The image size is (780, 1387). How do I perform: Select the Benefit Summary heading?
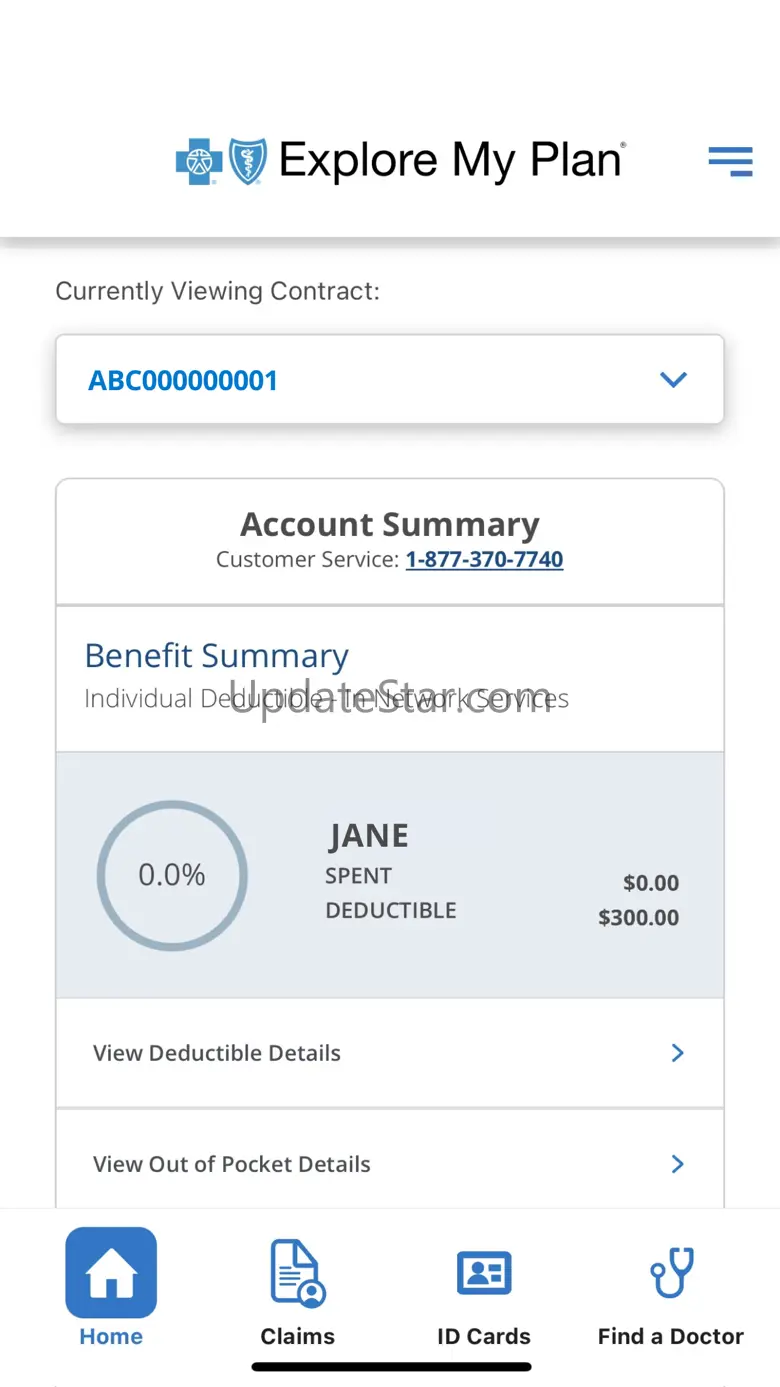pyautogui.click(x=217, y=656)
